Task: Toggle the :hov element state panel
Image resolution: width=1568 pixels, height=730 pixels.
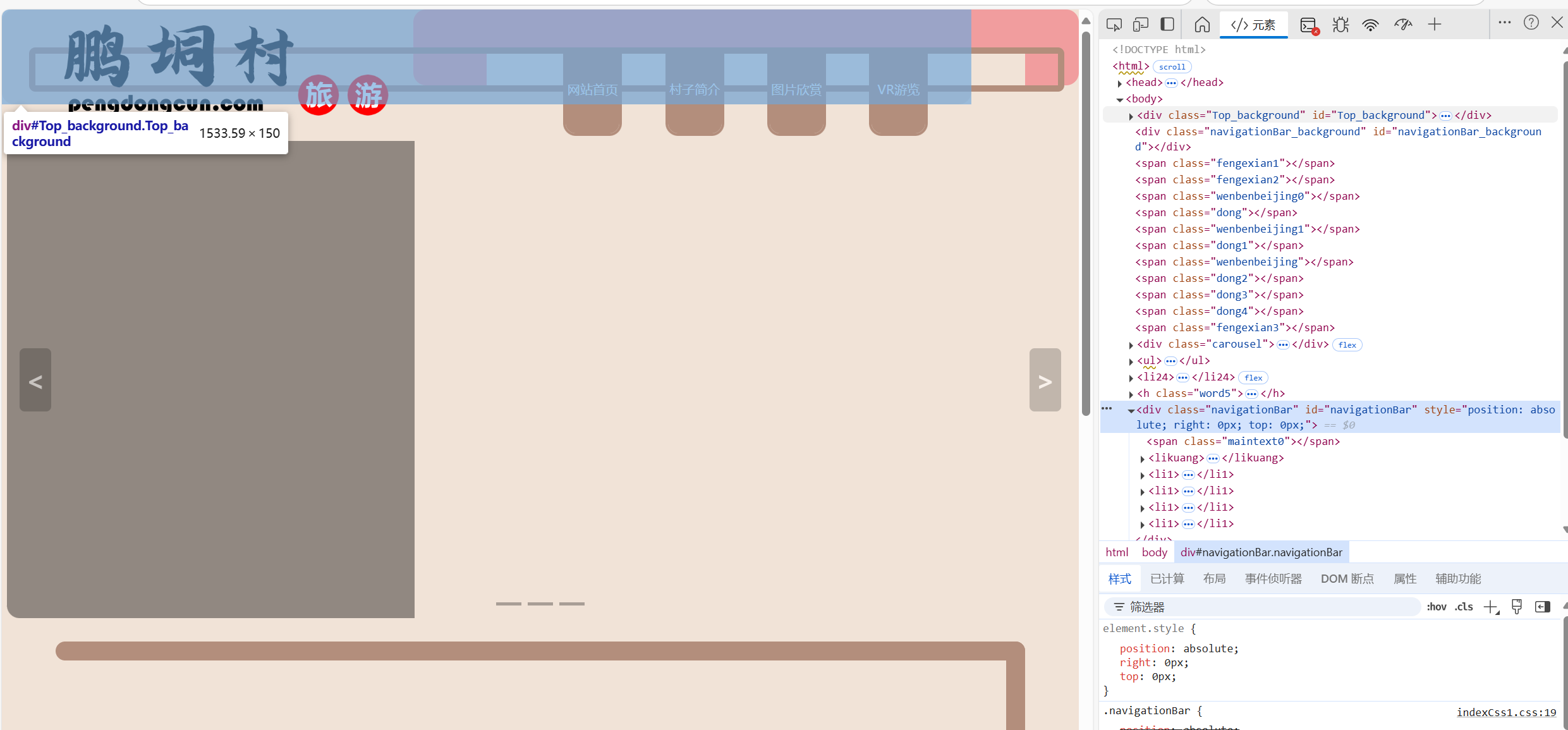Action: tap(1436, 607)
